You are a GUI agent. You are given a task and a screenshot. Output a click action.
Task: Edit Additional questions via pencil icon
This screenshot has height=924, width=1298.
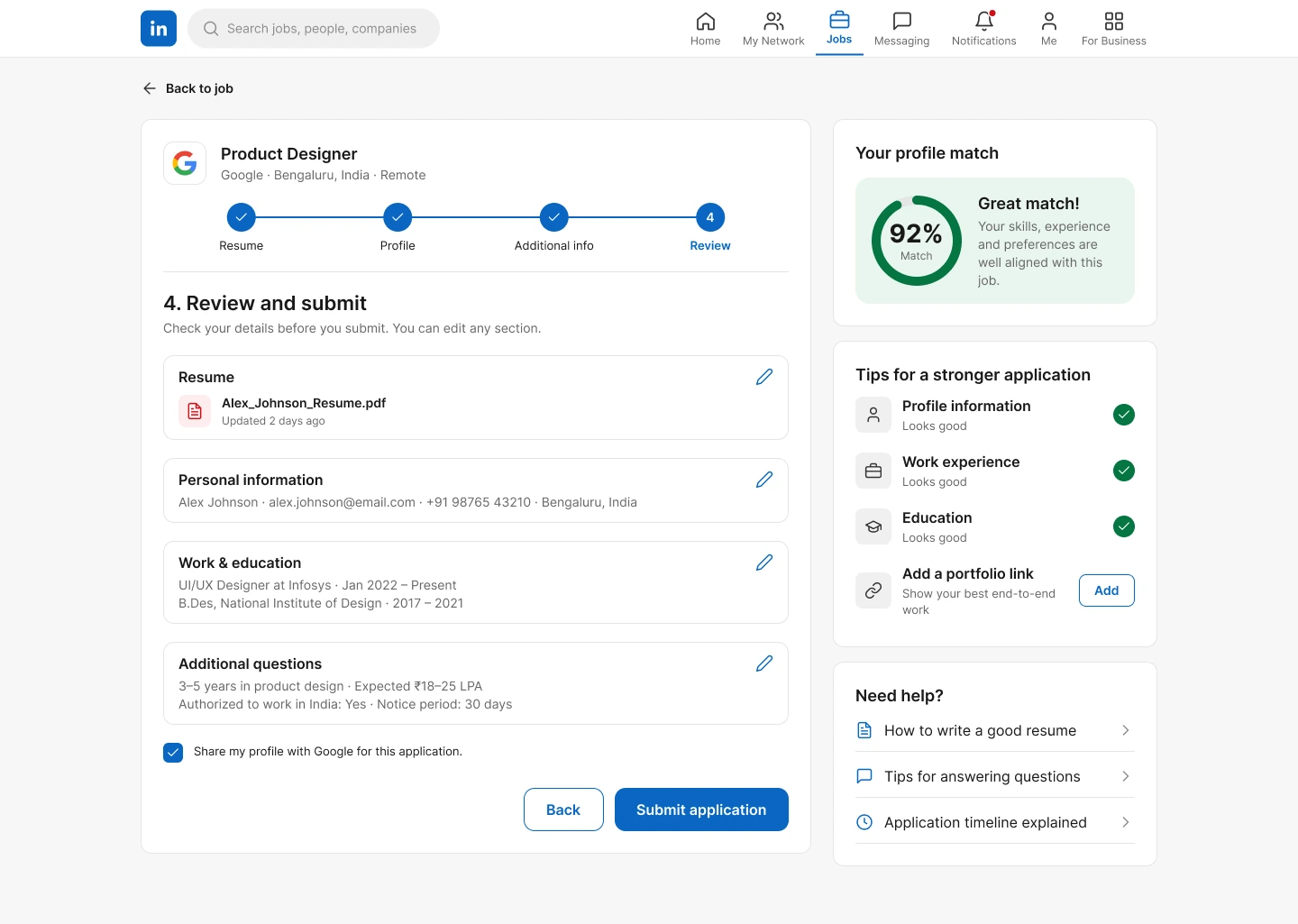tap(764, 663)
